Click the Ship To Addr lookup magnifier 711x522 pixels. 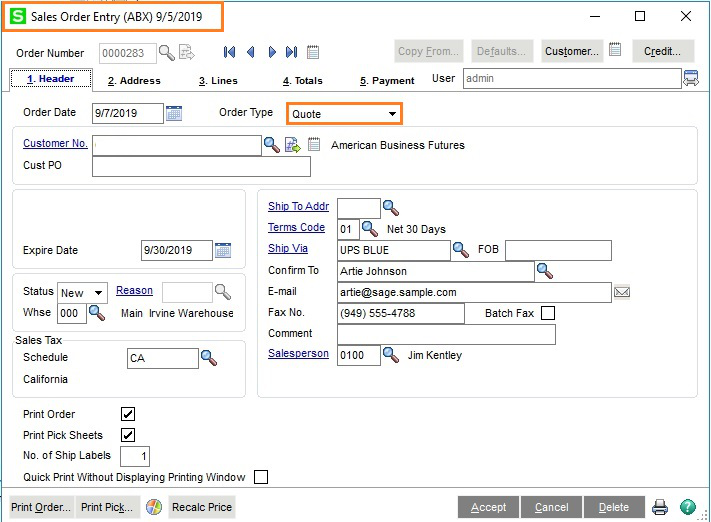(390, 208)
